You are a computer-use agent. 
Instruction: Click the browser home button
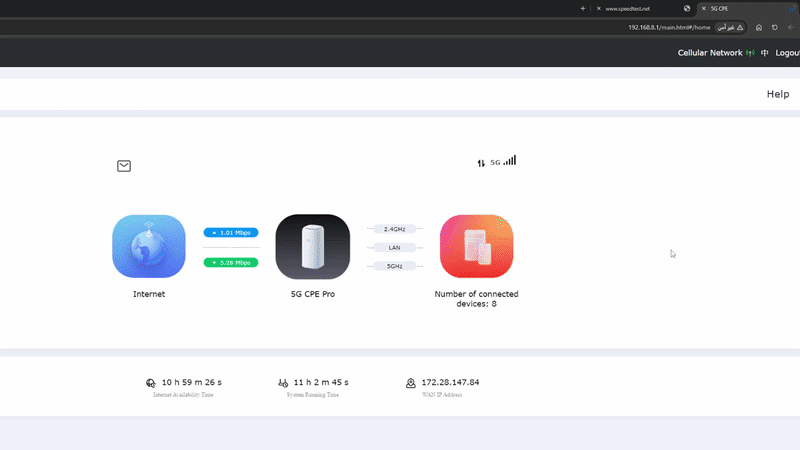tap(759, 28)
